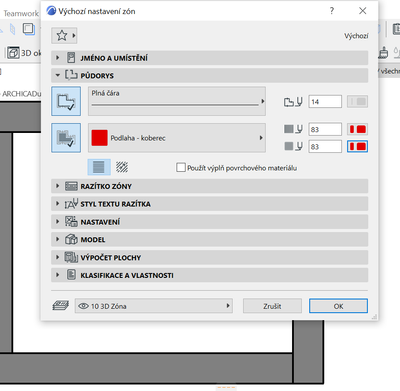This screenshot has height=391, width=400.
Task: Click the VÝPOČET PLOCHY calculation icon
Action: pos(71,257)
